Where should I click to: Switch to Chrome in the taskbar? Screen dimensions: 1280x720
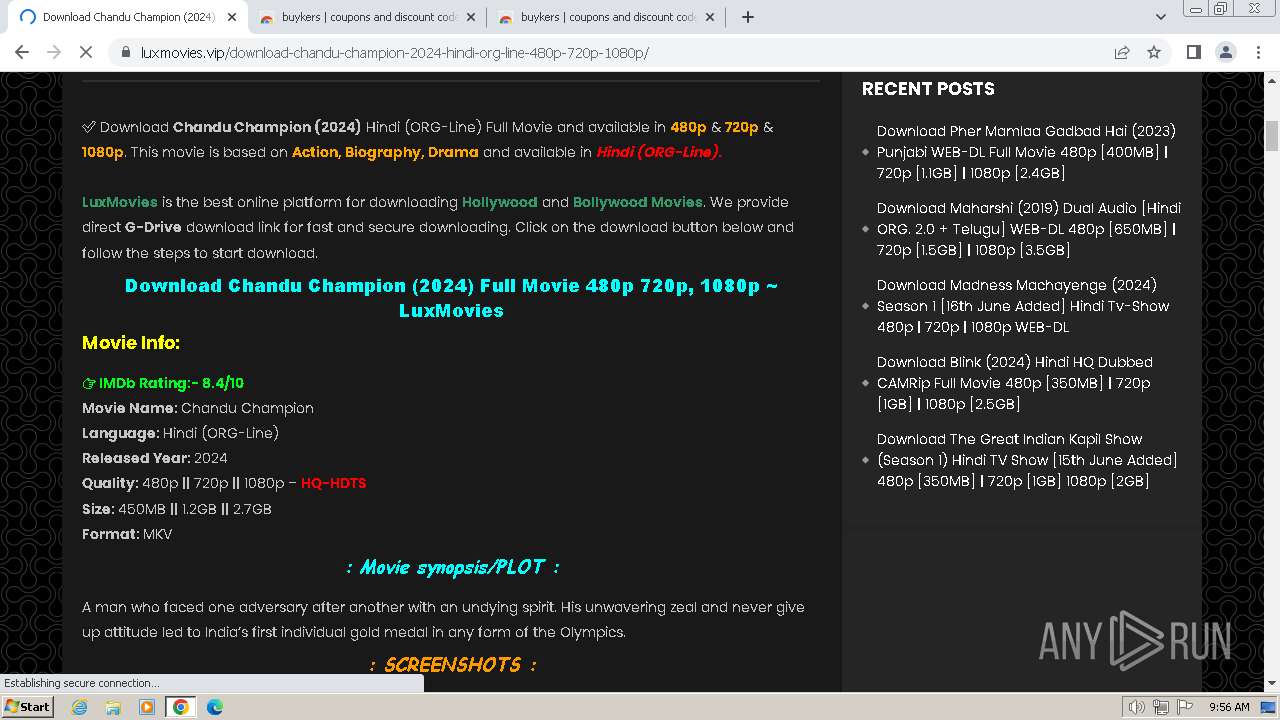pos(180,707)
